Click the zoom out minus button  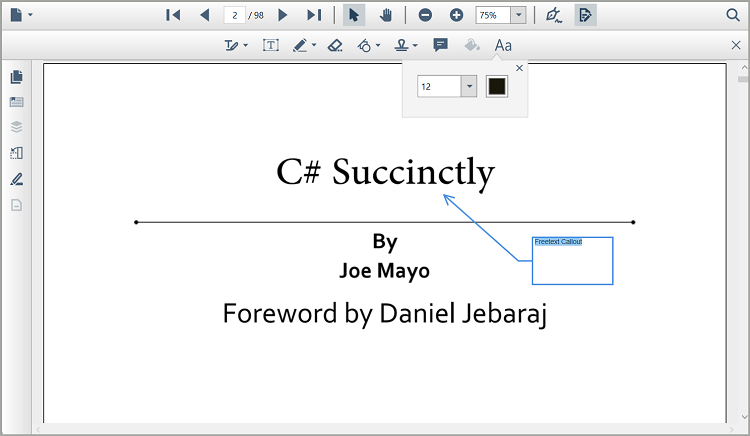(425, 15)
